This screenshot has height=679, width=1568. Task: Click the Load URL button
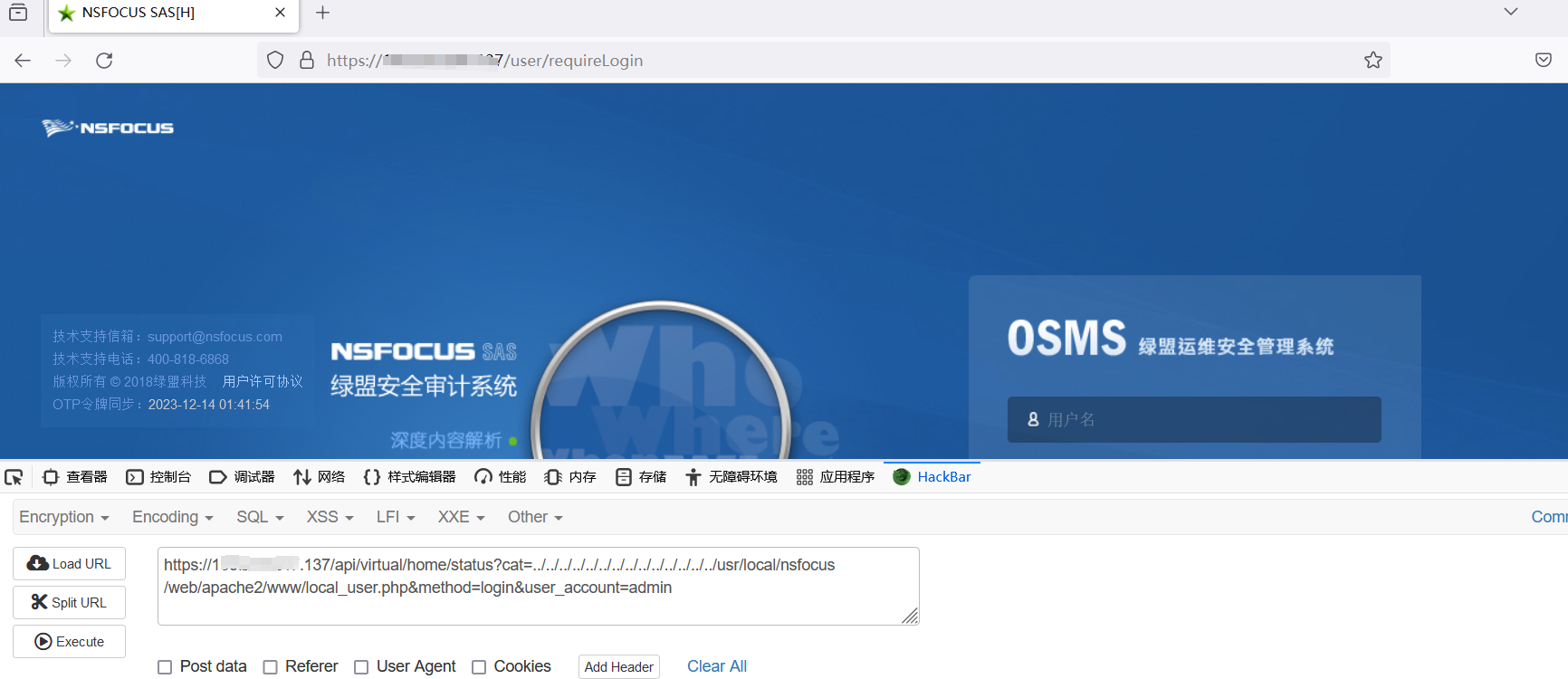point(69,563)
